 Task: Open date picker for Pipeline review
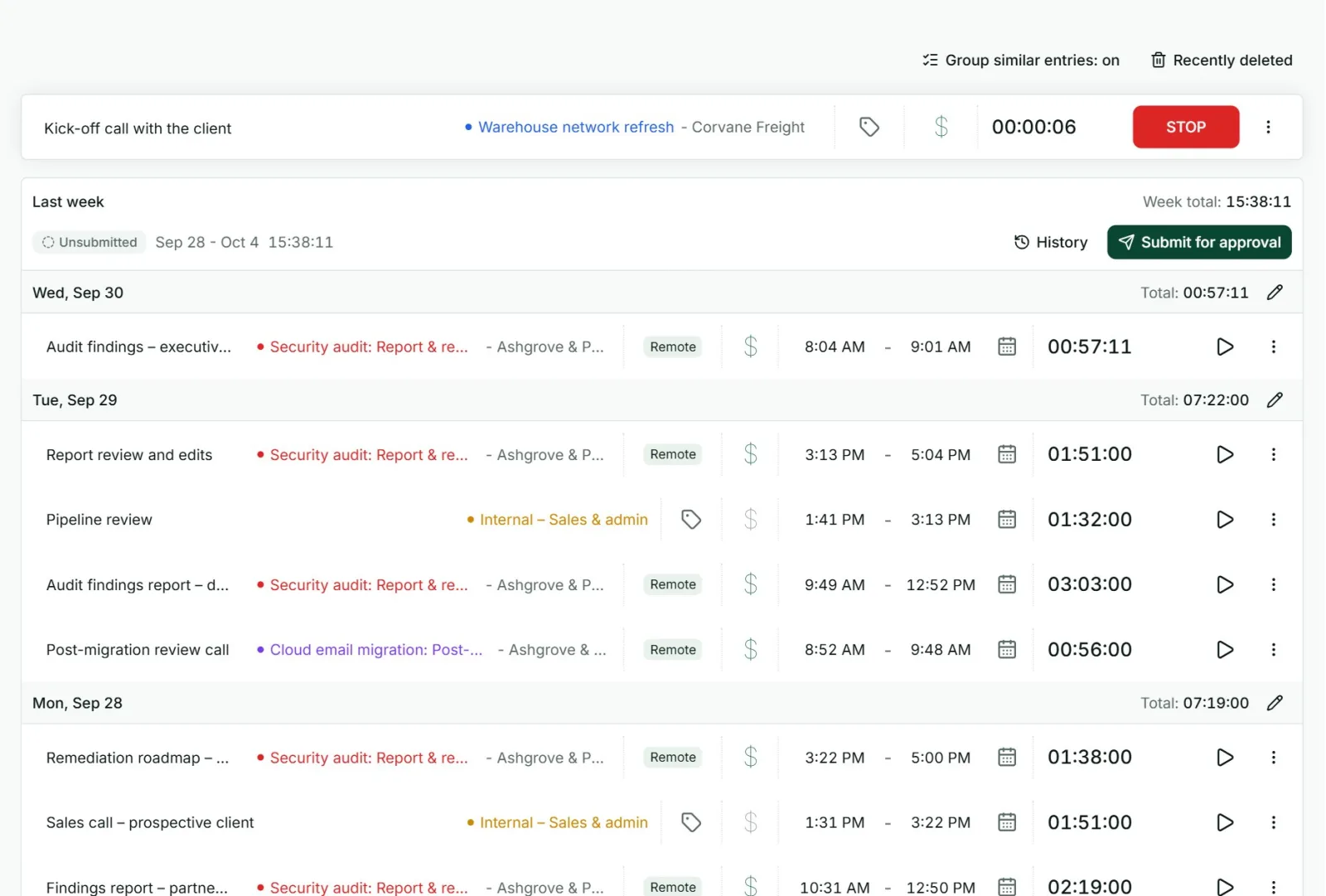pos(1007,520)
